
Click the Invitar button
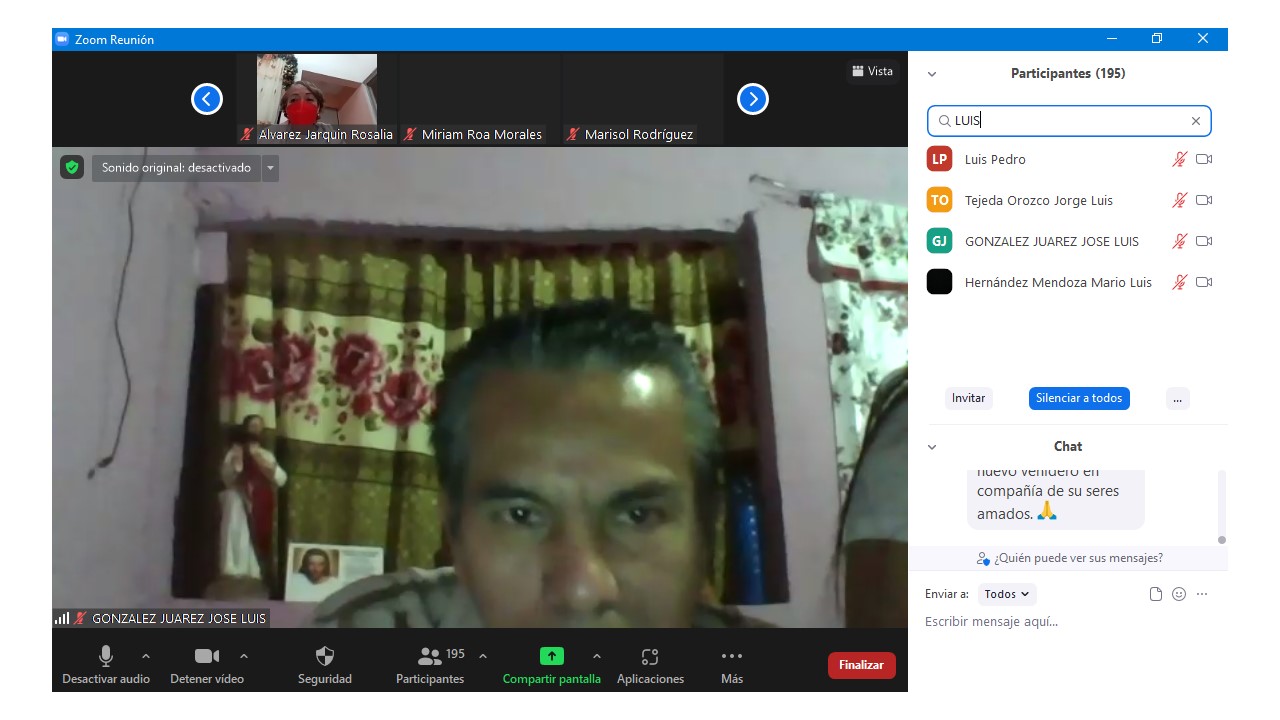(968, 398)
